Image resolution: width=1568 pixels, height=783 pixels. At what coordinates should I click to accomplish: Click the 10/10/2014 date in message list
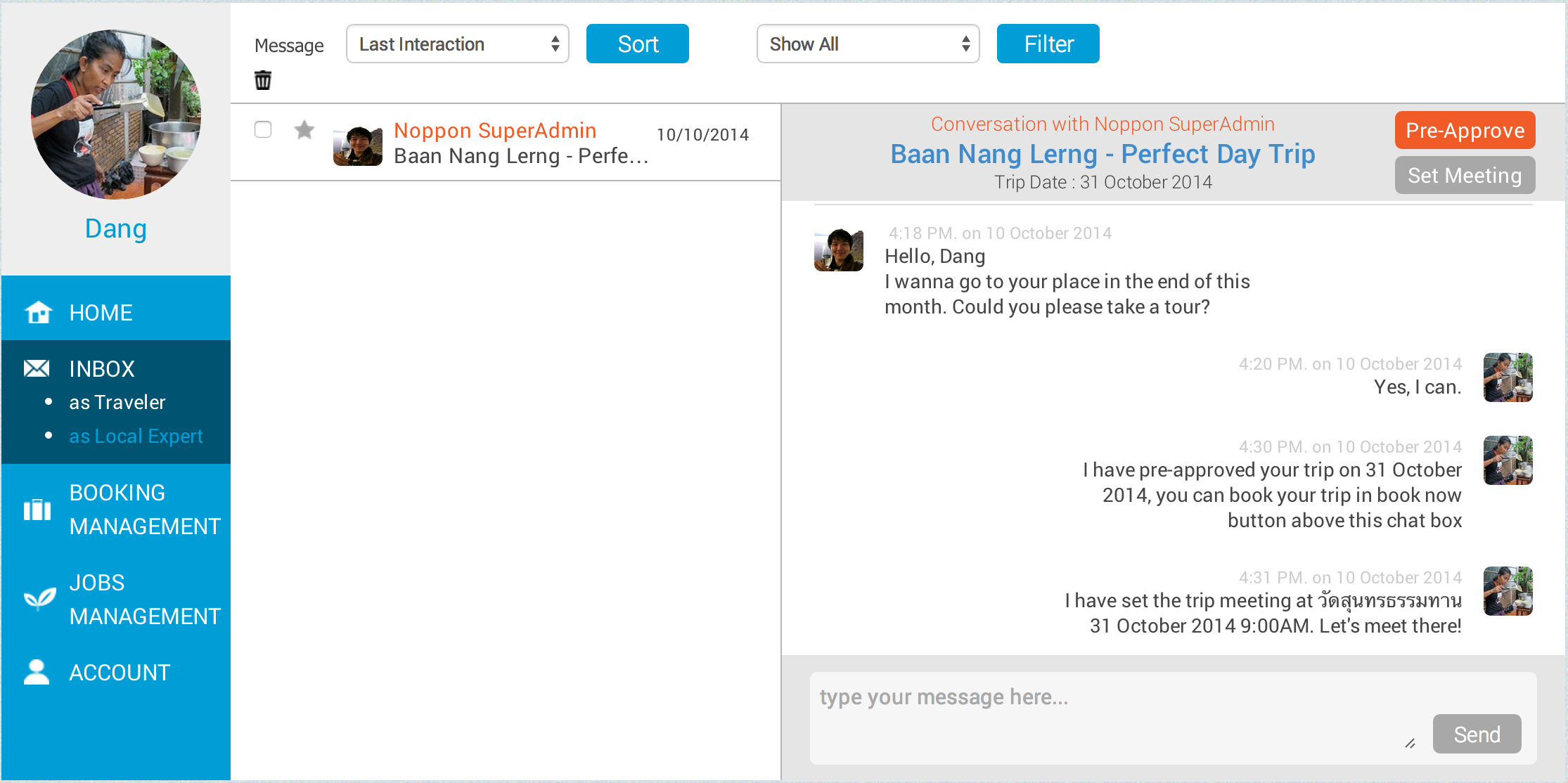702,134
